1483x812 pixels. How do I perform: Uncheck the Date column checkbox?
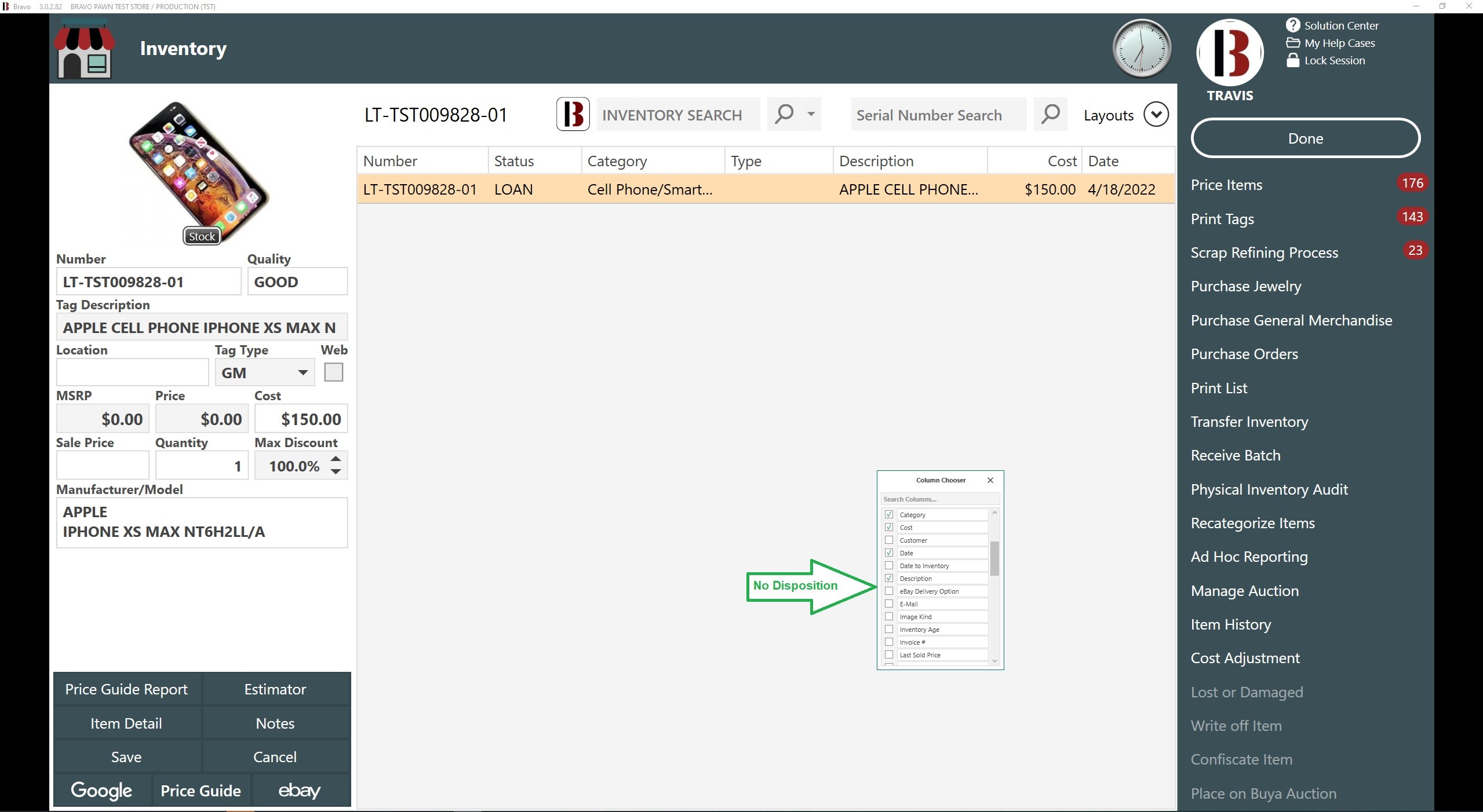click(889, 553)
